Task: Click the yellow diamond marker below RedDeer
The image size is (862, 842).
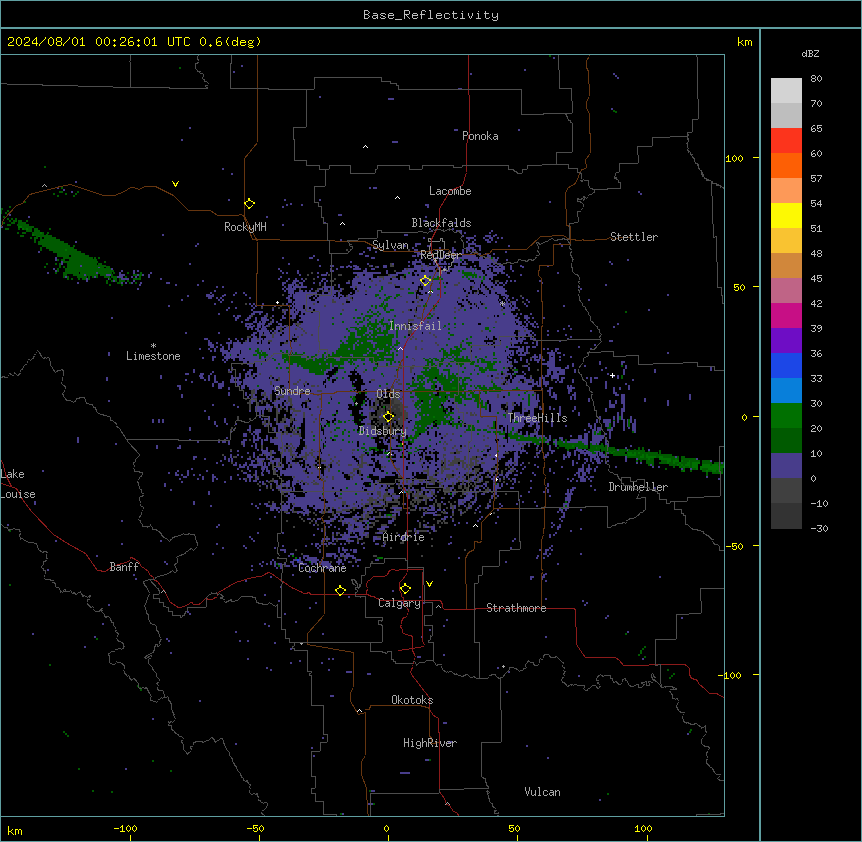Action: [426, 281]
